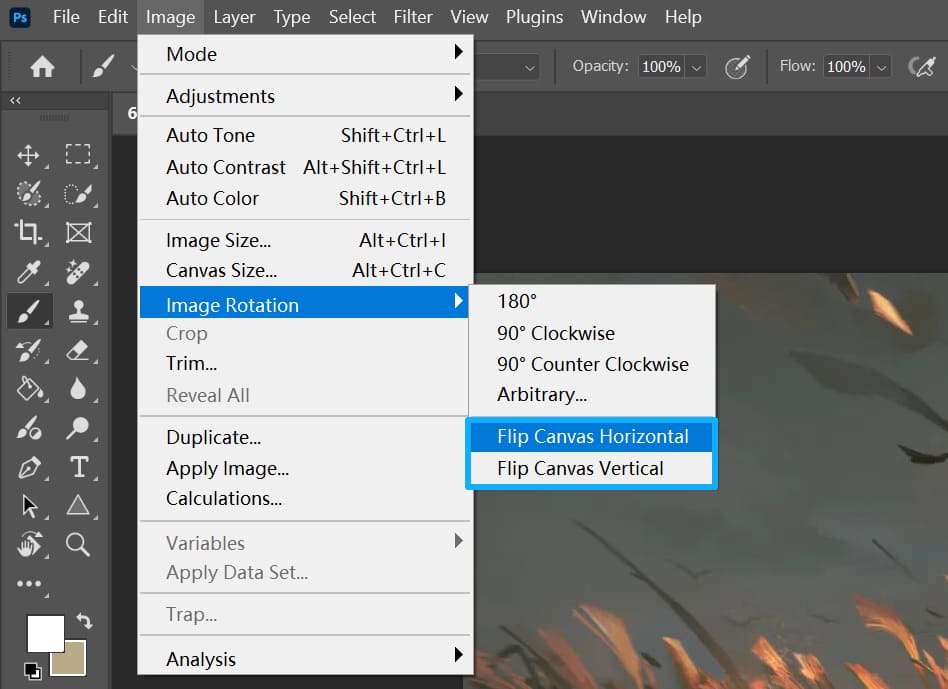Image resolution: width=948 pixels, height=689 pixels.
Task: Open the Flow dropdown arrow
Action: (881, 67)
